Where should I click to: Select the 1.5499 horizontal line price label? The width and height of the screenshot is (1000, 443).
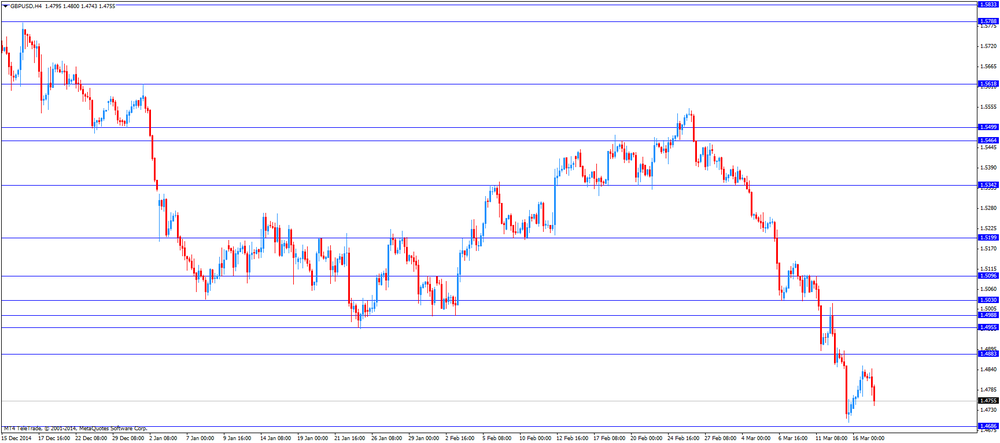987,127
